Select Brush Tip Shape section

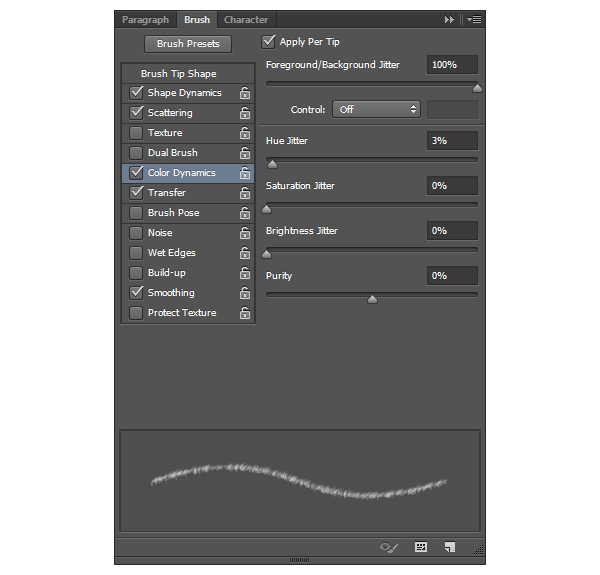(178, 74)
